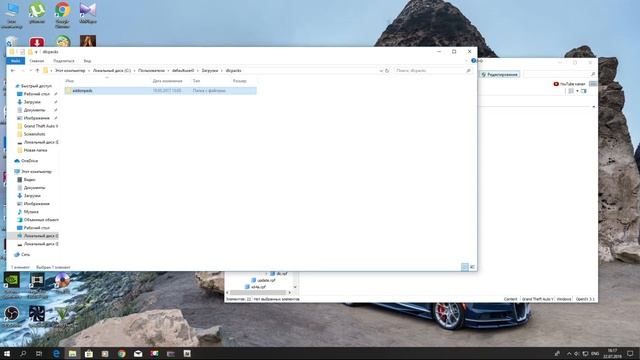Open Explorer help question mark icon
This screenshot has width=640, height=360.
473,60
